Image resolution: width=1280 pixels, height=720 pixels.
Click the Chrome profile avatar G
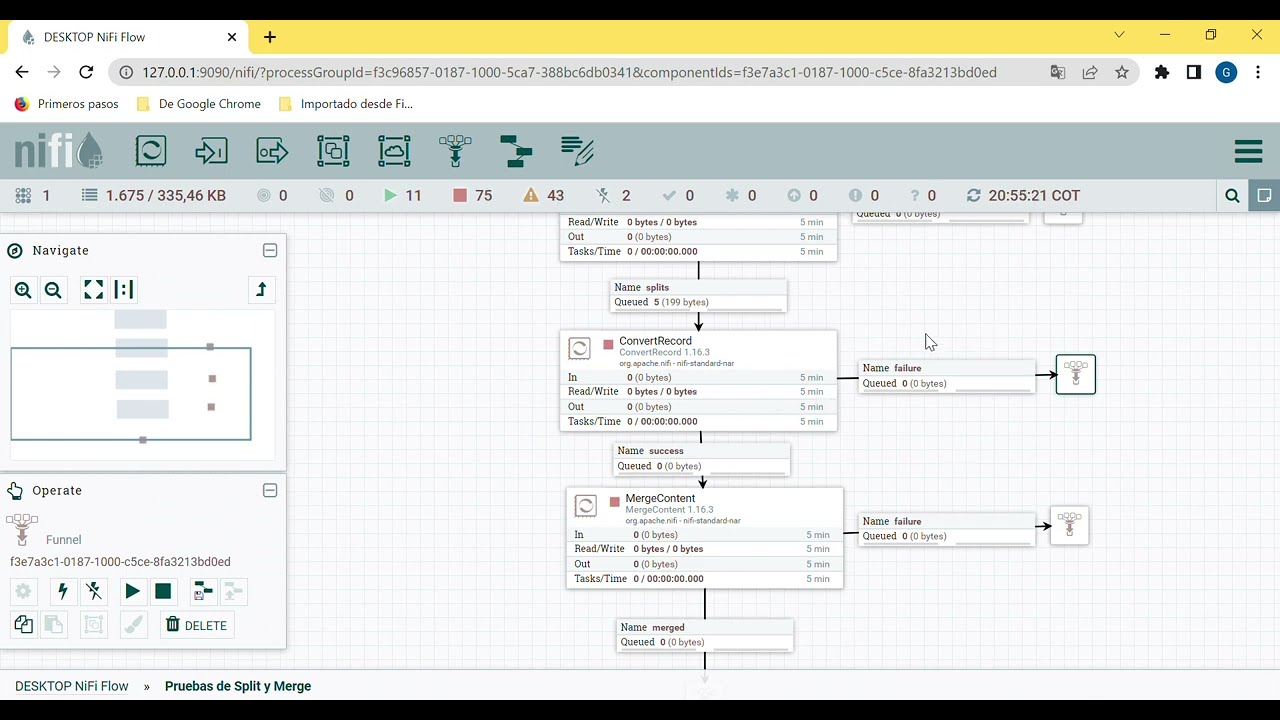pyautogui.click(x=1226, y=72)
